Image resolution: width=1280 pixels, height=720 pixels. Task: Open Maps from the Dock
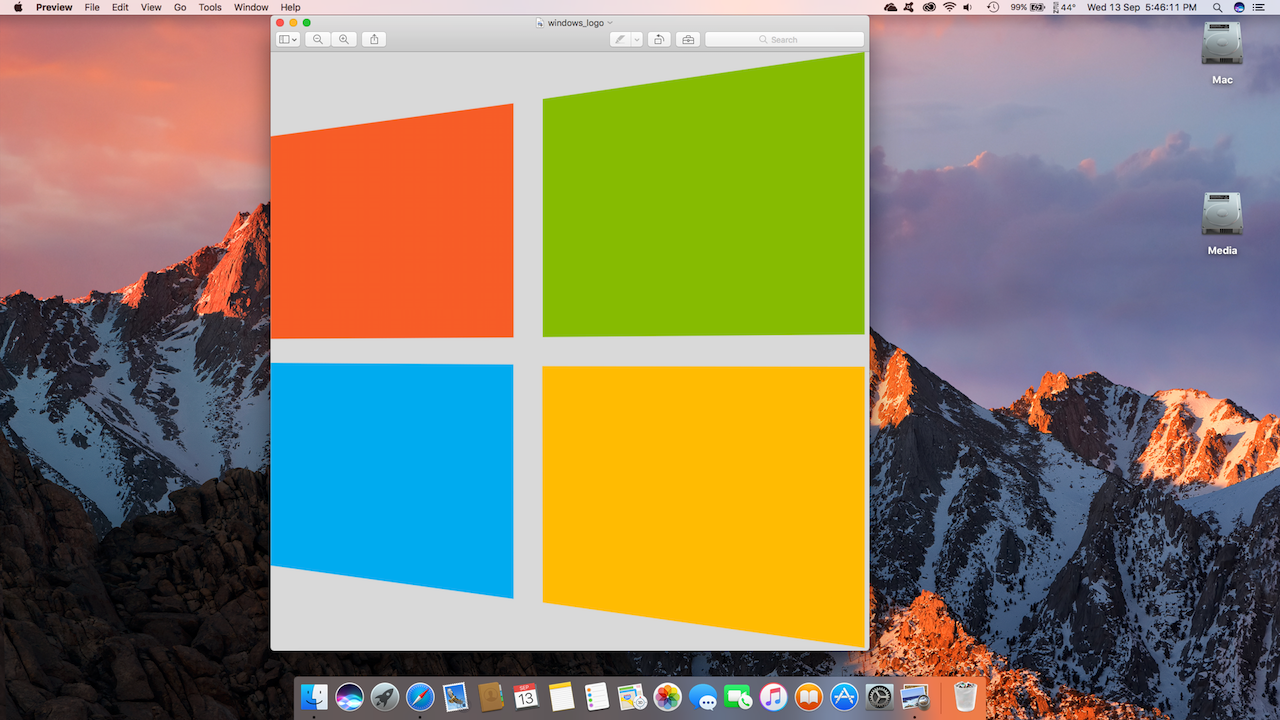[x=632, y=696]
